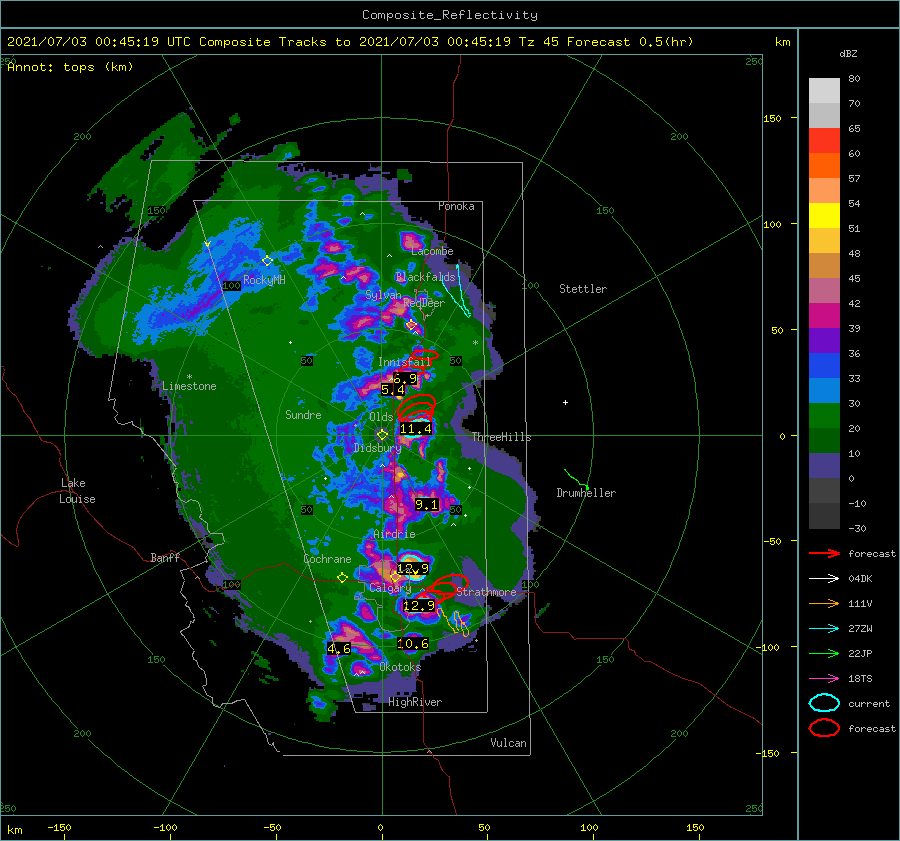Viewport: 900px width, 841px height.
Task: Click the cyan 27ZW arrow in legend
Action: [x=824, y=629]
